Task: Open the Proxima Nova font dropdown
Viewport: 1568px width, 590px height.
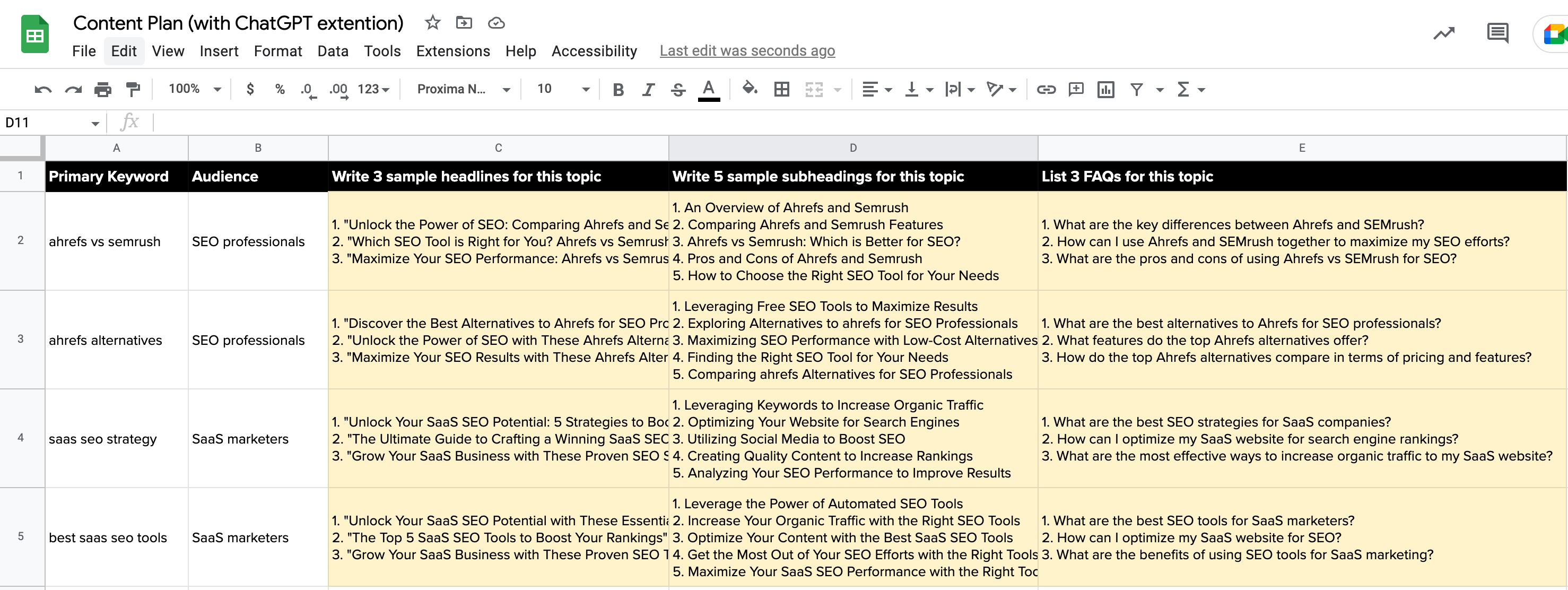Action: pyautogui.click(x=463, y=89)
